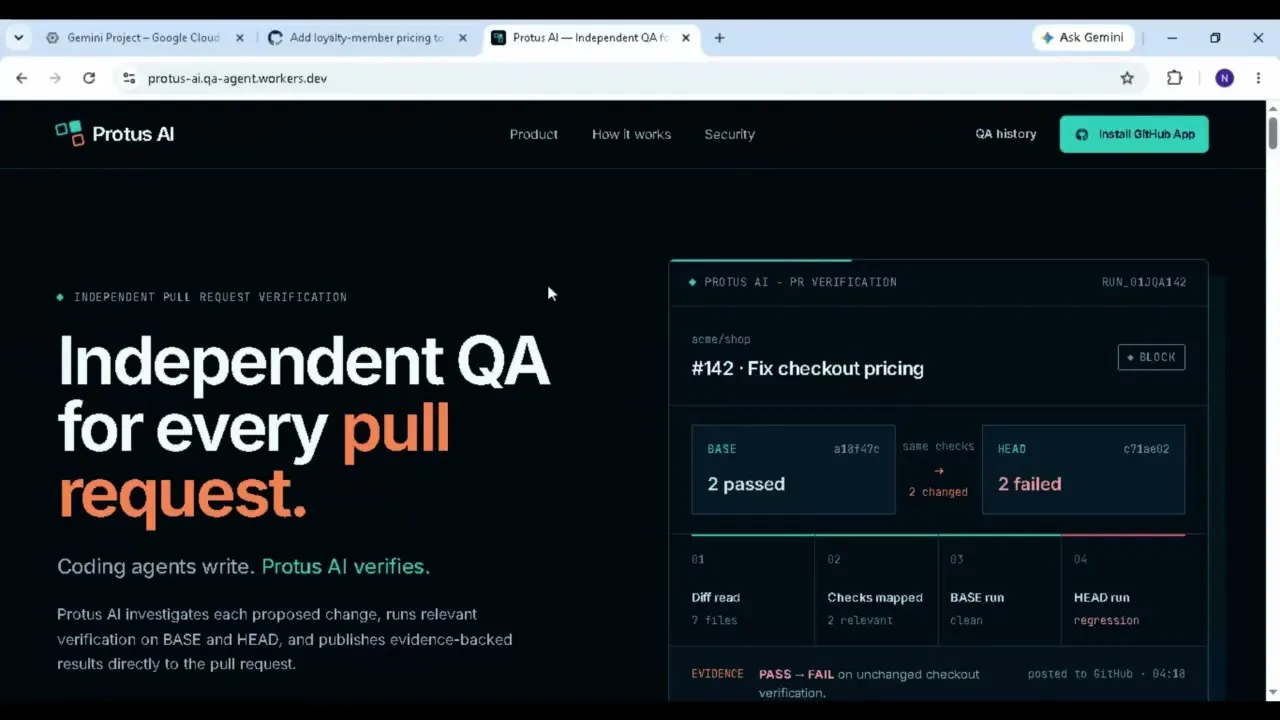Image resolution: width=1280 pixels, height=720 pixels.
Task: Open the Product nav link
Action: (x=534, y=134)
